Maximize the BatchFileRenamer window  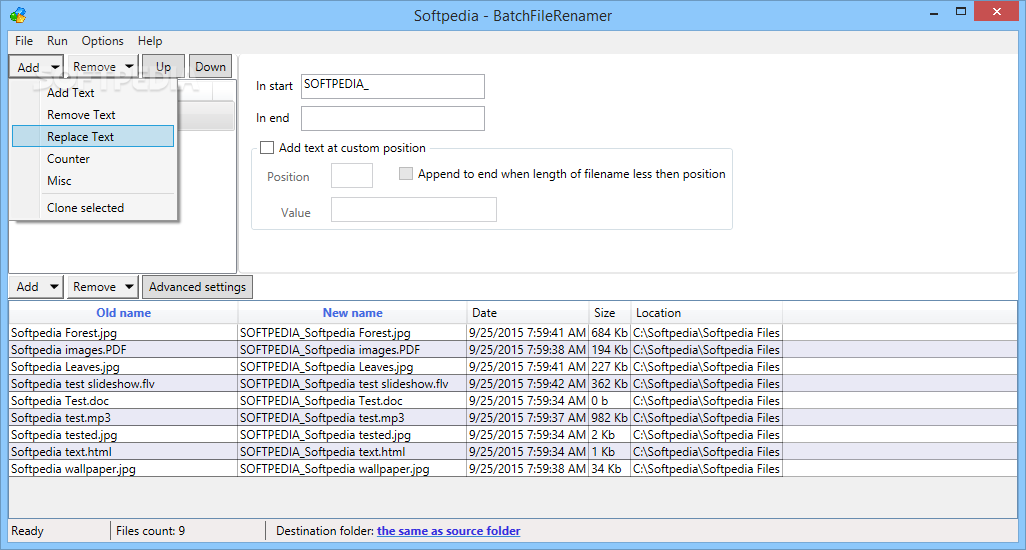pos(961,12)
